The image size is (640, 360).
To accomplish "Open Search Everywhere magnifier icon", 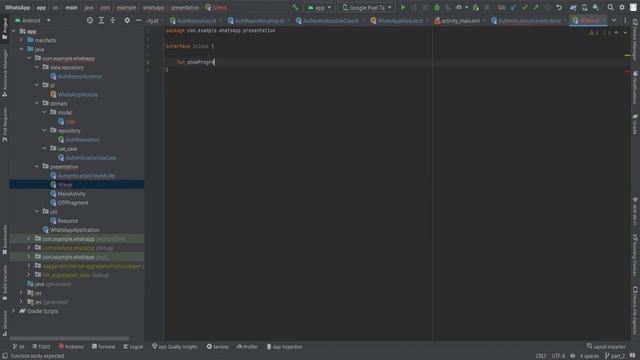I will (610, 7).
